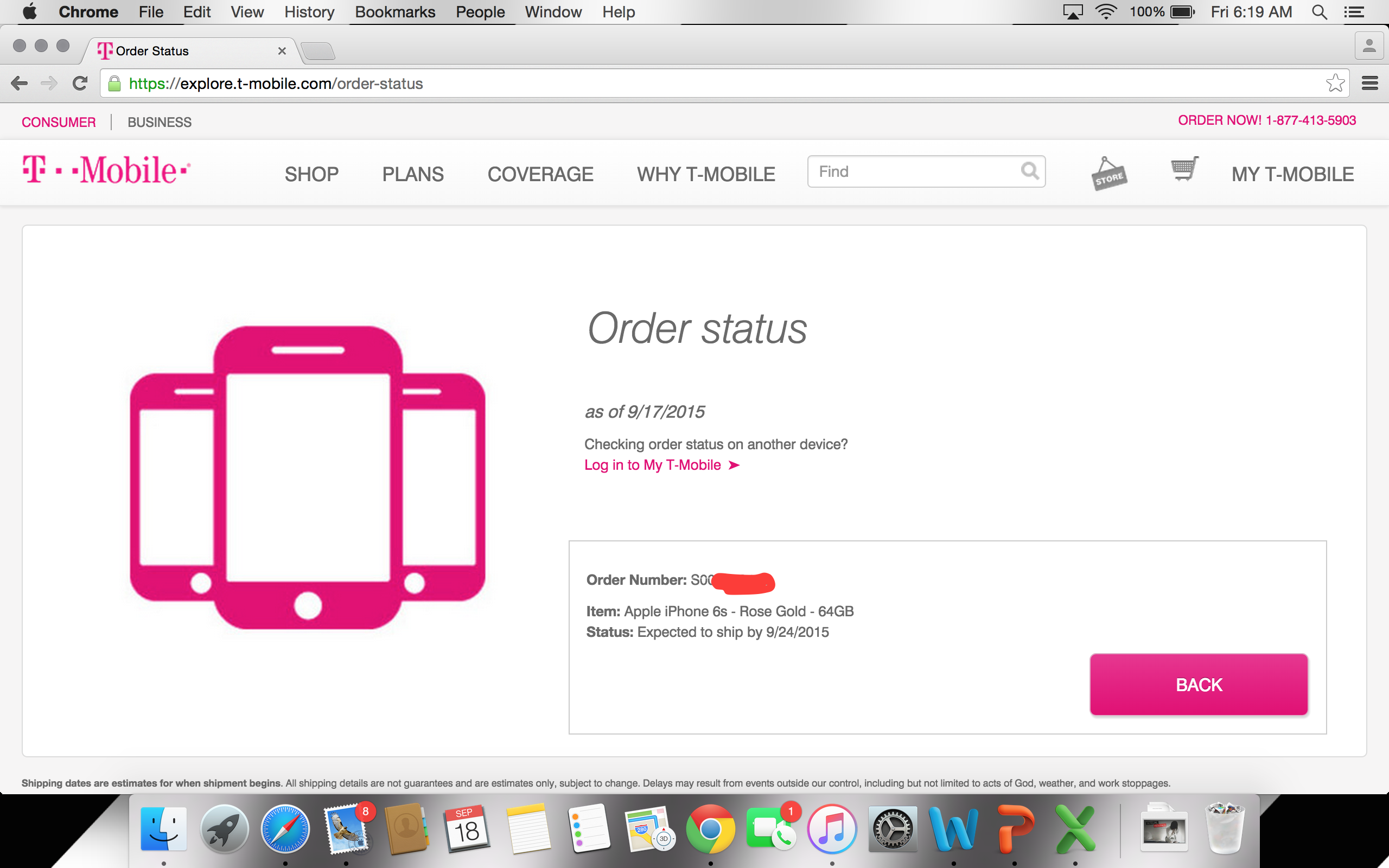This screenshot has width=1389, height=868.
Task: Open the store locator icon
Action: pos(1109,173)
